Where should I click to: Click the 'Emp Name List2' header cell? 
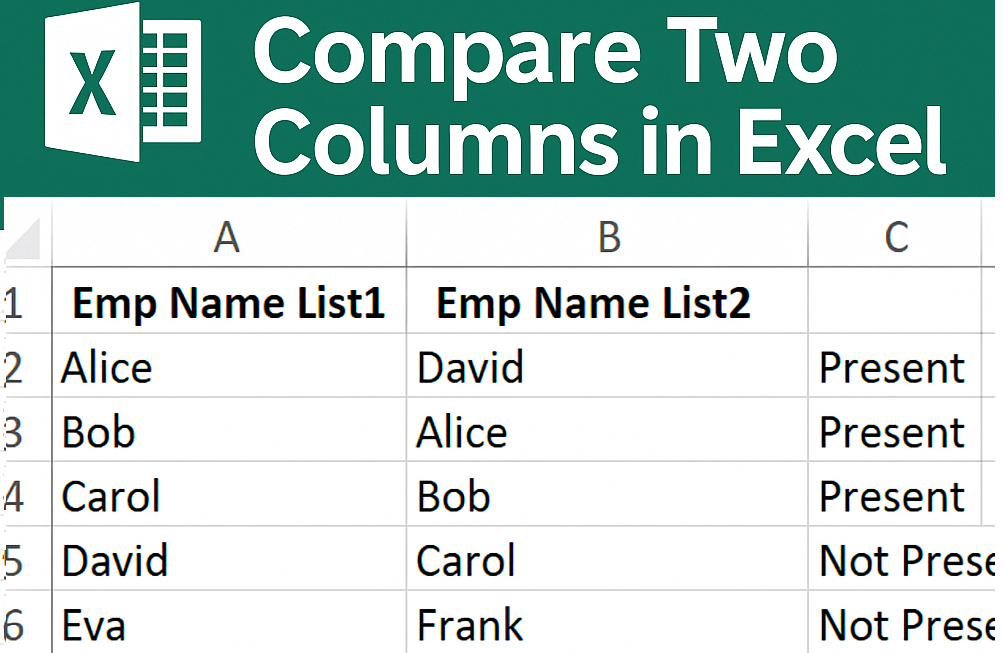594,304
